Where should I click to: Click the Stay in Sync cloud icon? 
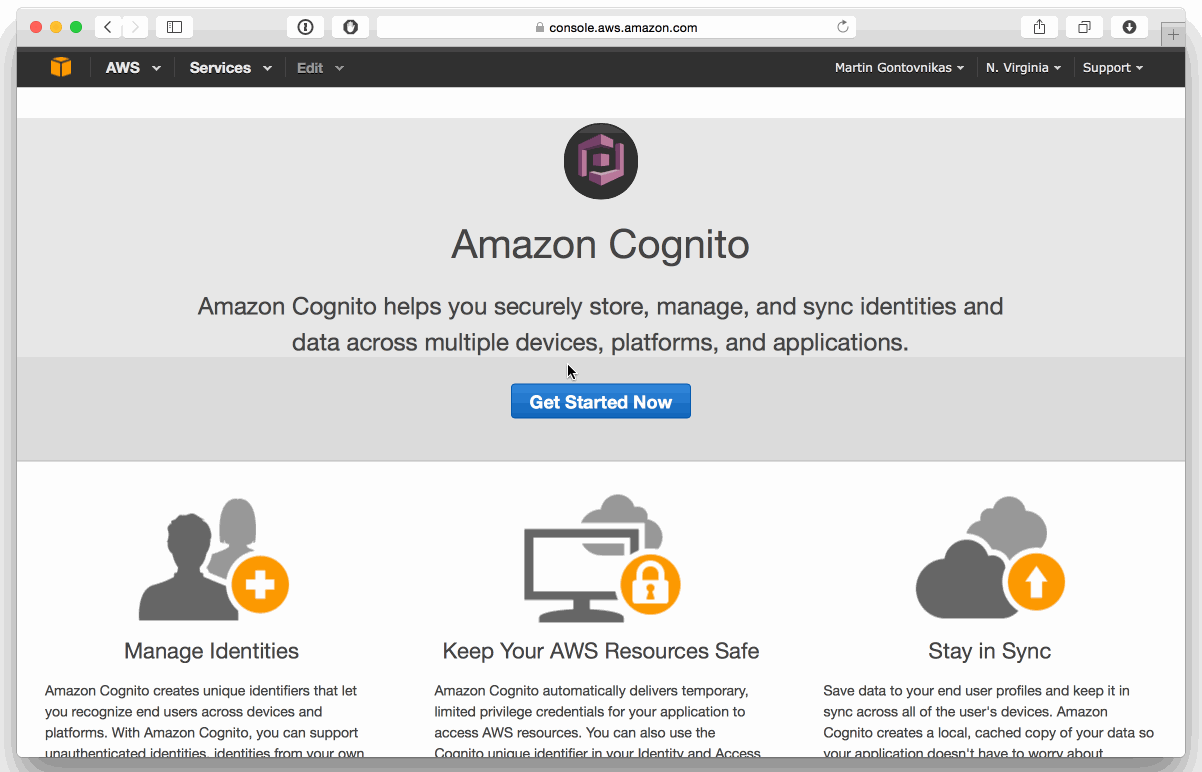coord(990,557)
